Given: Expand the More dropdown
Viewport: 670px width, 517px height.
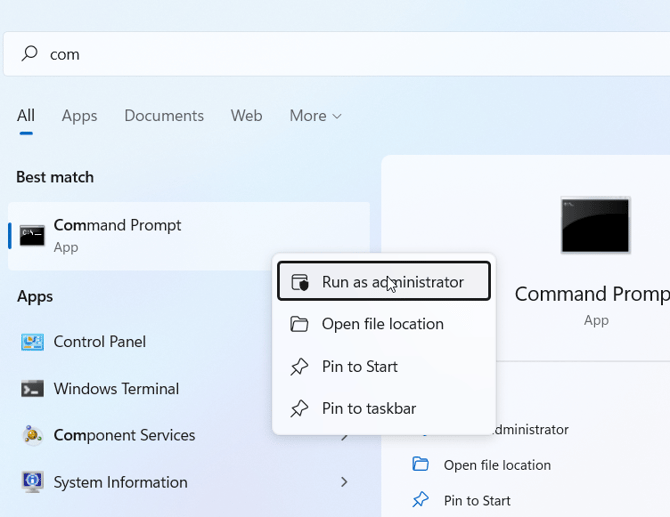Looking at the screenshot, I should pos(315,116).
